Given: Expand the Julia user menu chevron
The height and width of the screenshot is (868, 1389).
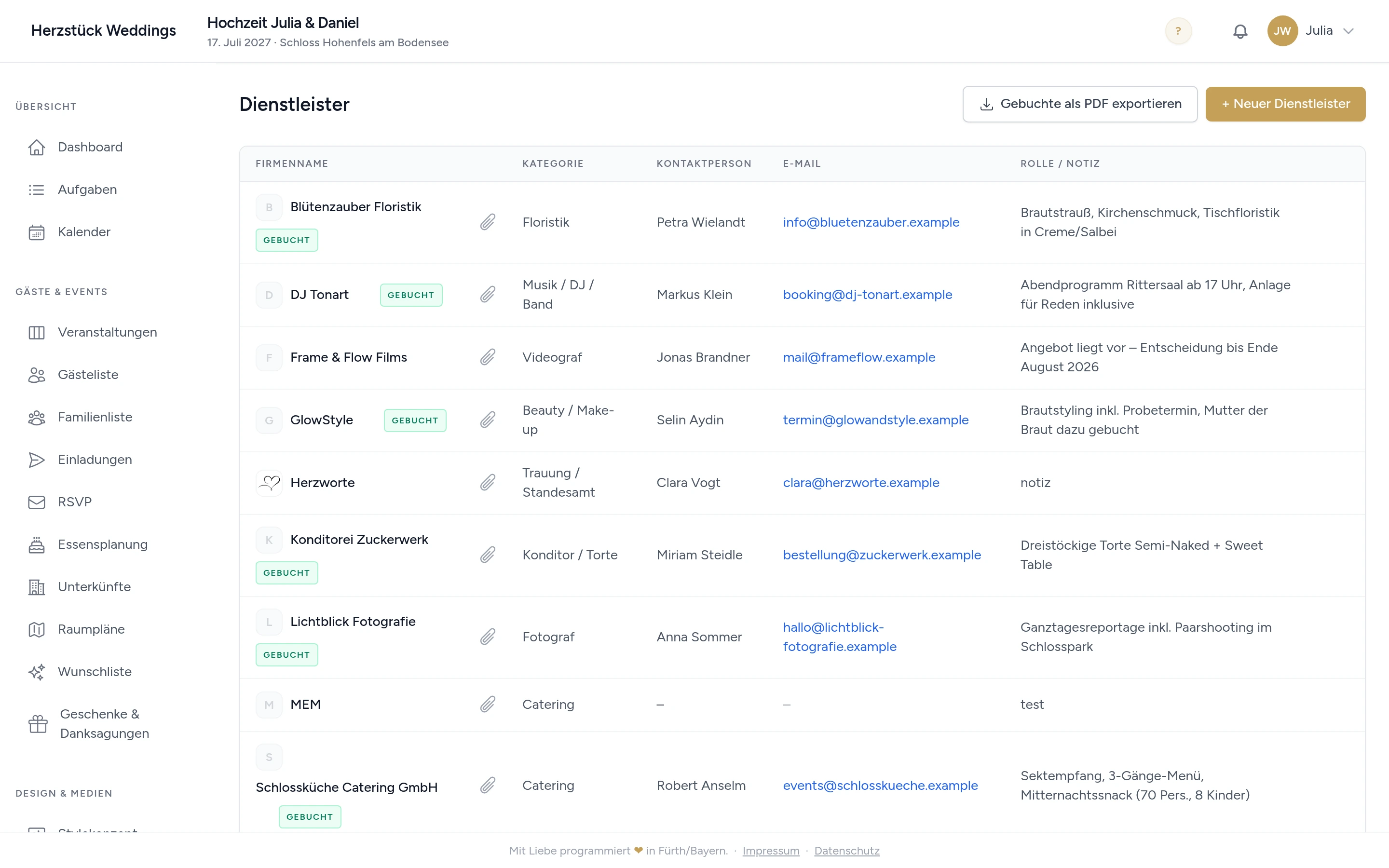Looking at the screenshot, I should [1349, 31].
